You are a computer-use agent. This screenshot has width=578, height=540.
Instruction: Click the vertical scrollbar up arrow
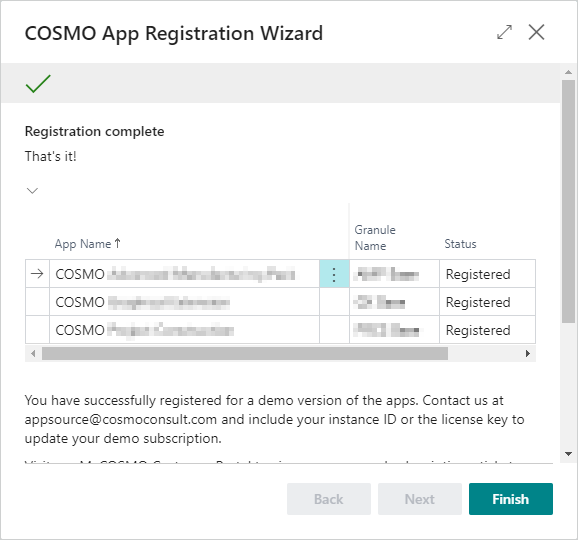(x=568, y=72)
